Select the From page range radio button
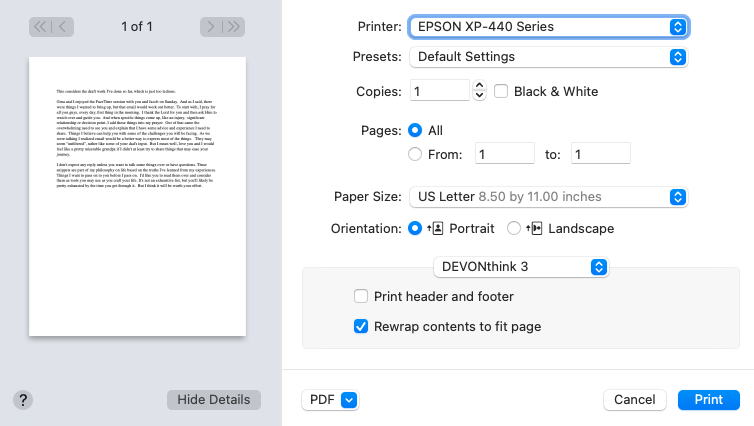Viewport: 754px width, 426px height. coord(415,154)
